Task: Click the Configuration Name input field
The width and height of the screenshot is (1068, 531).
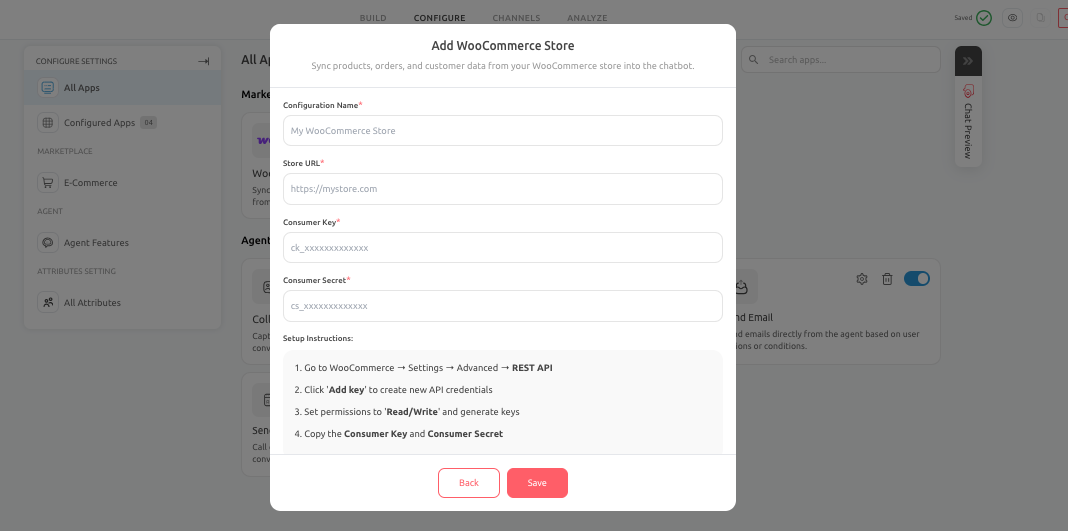Action: [x=503, y=131]
